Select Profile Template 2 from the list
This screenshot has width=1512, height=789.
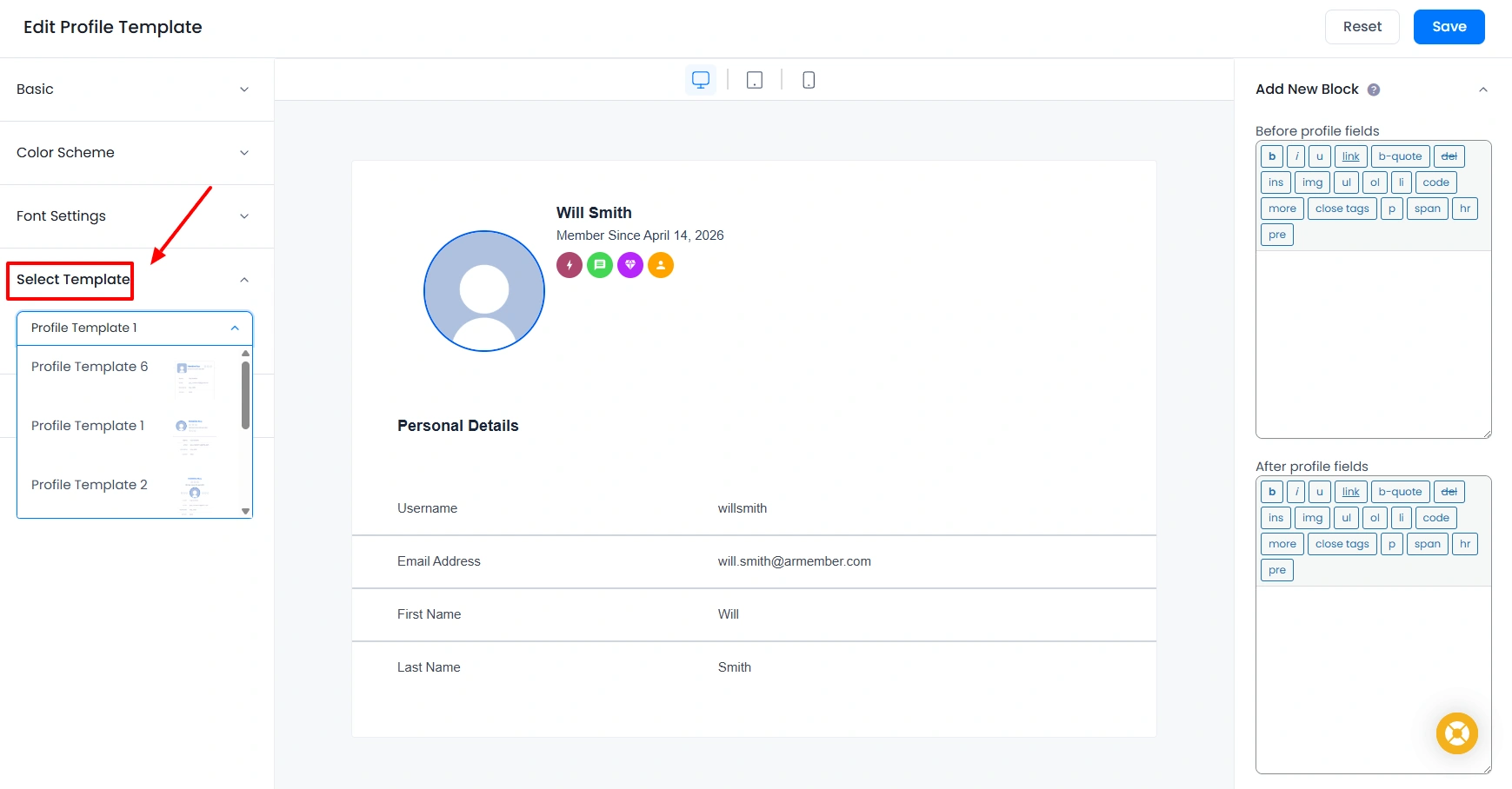(90, 485)
